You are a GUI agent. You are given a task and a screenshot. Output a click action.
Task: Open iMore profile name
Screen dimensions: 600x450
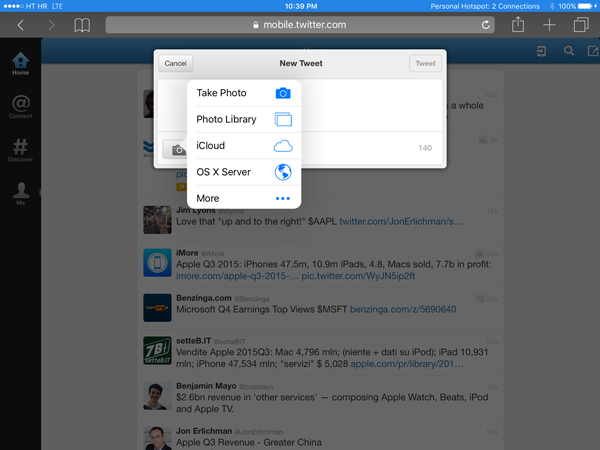[x=187, y=253]
